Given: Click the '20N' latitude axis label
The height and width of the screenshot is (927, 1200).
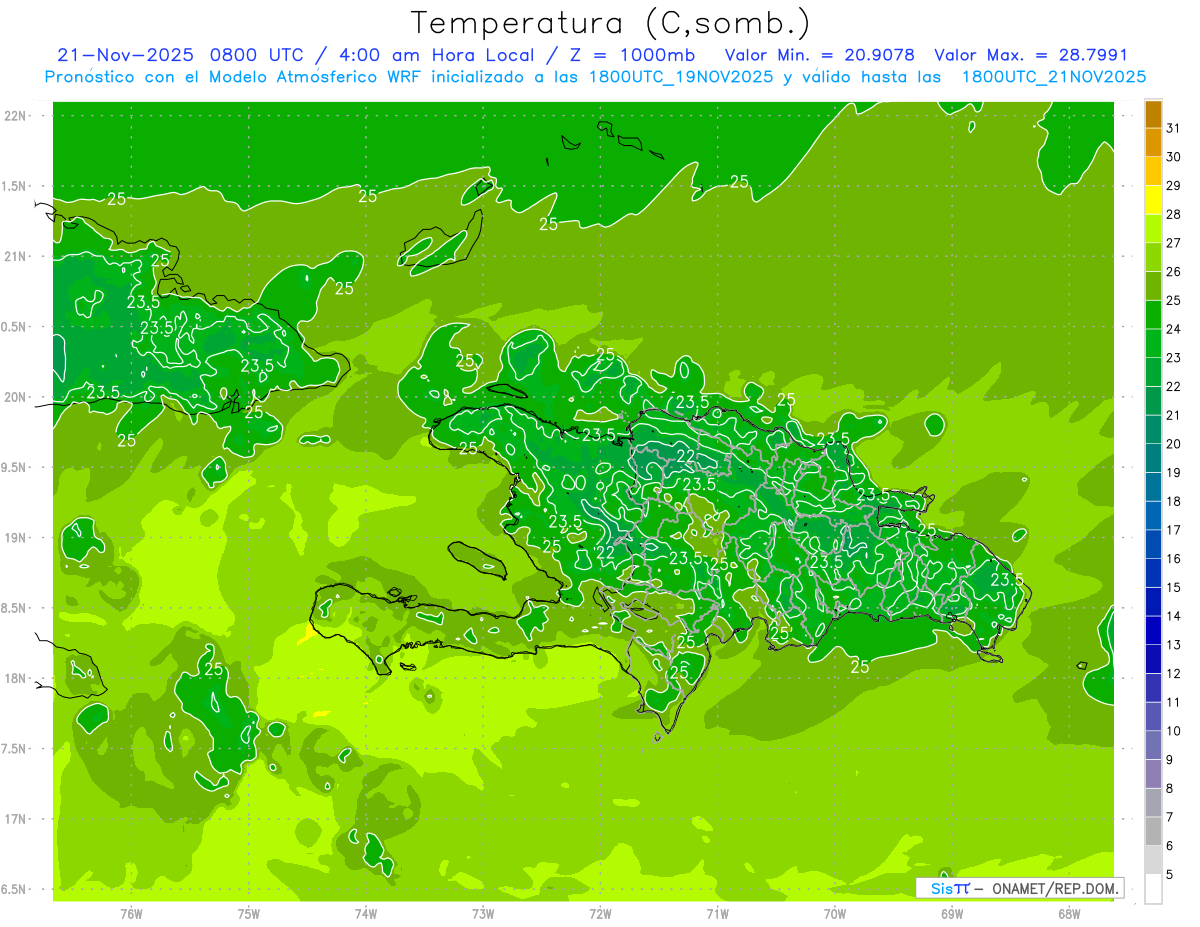Looking at the screenshot, I should click(x=16, y=397).
